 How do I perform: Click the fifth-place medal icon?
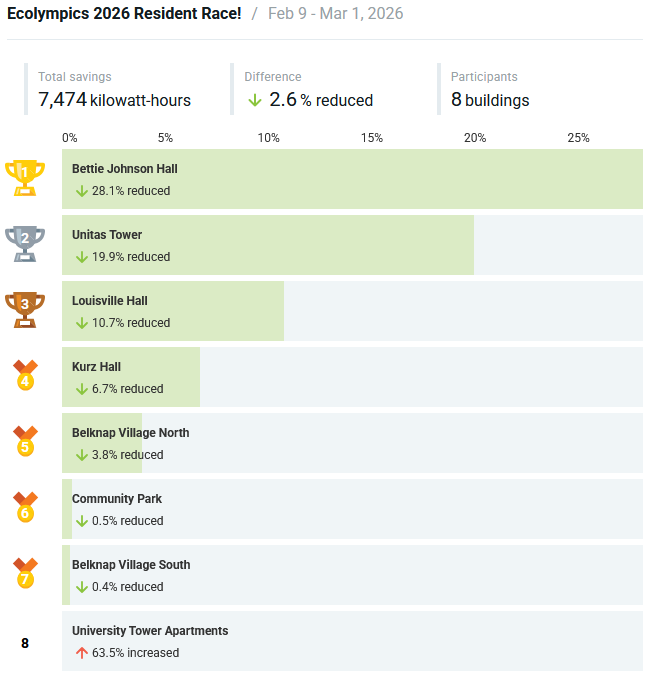pos(25,441)
